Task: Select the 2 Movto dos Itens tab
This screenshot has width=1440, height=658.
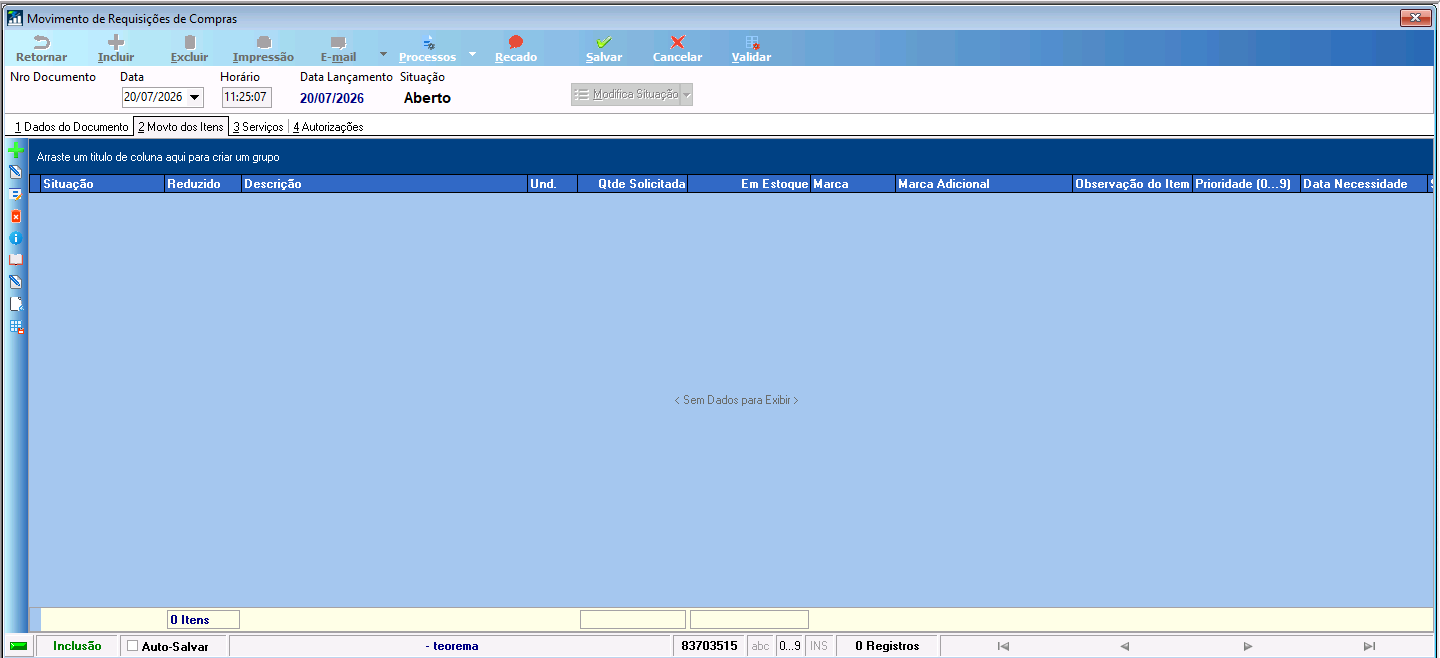Action: [x=181, y=127]
